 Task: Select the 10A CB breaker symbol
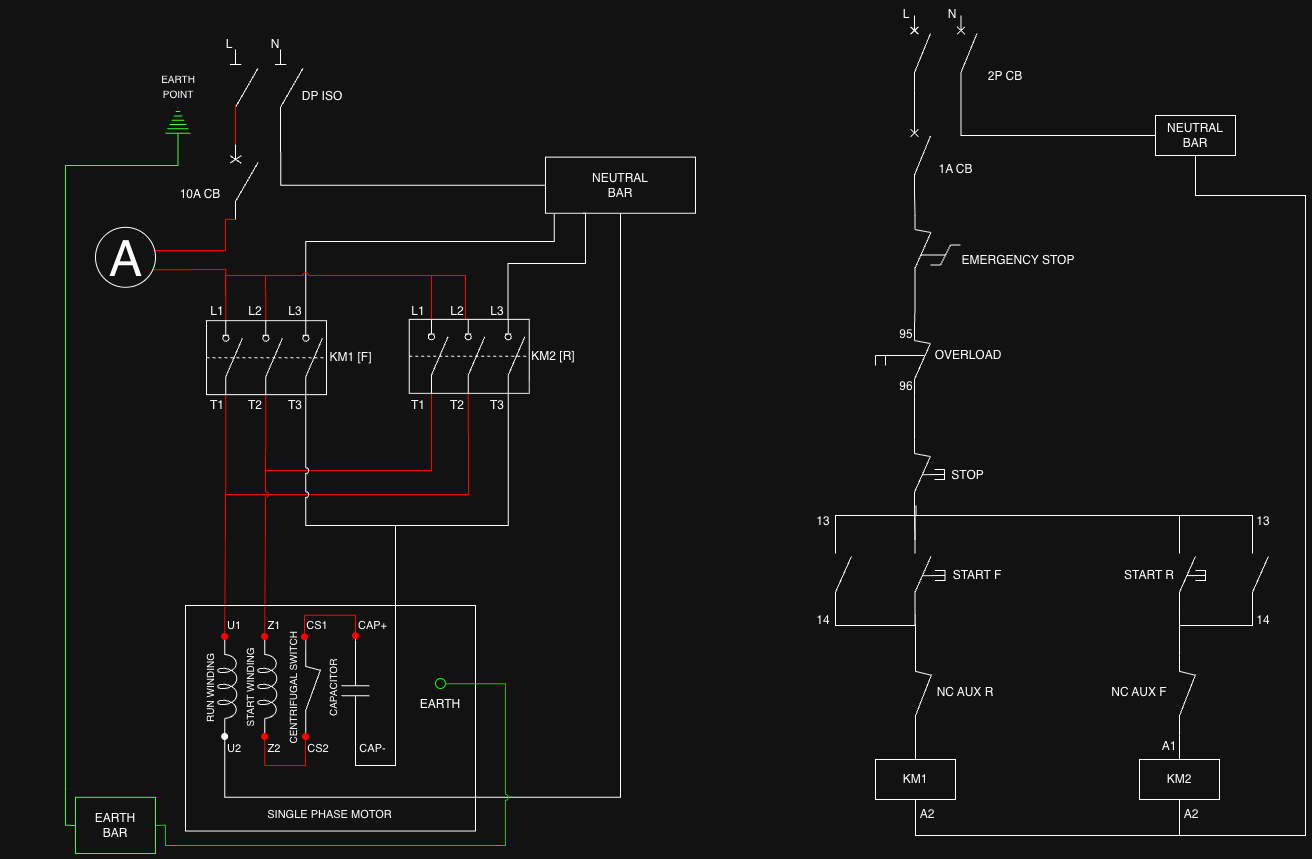coord(243,180)
